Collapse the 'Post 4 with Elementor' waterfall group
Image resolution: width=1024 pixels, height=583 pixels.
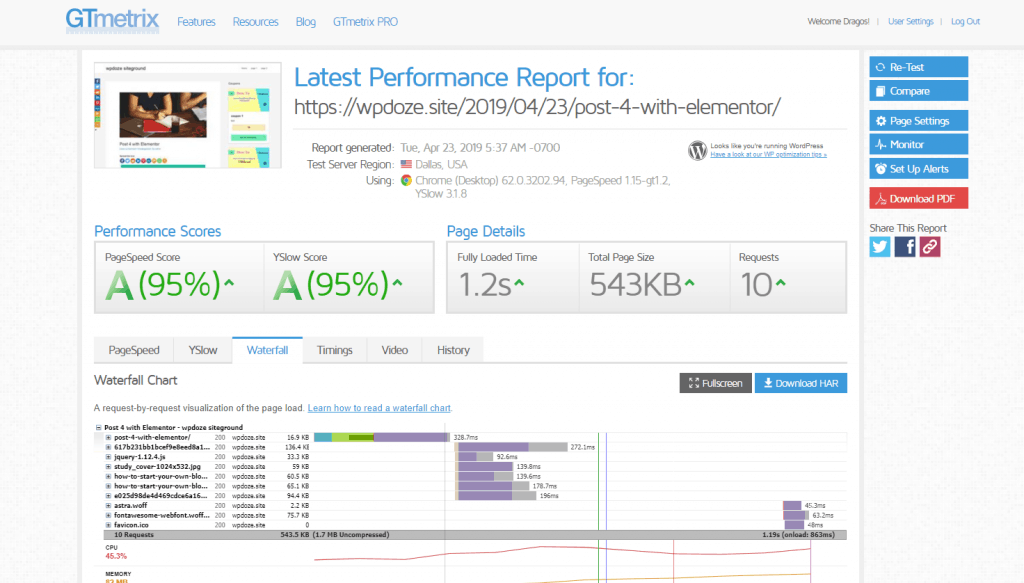99,428
